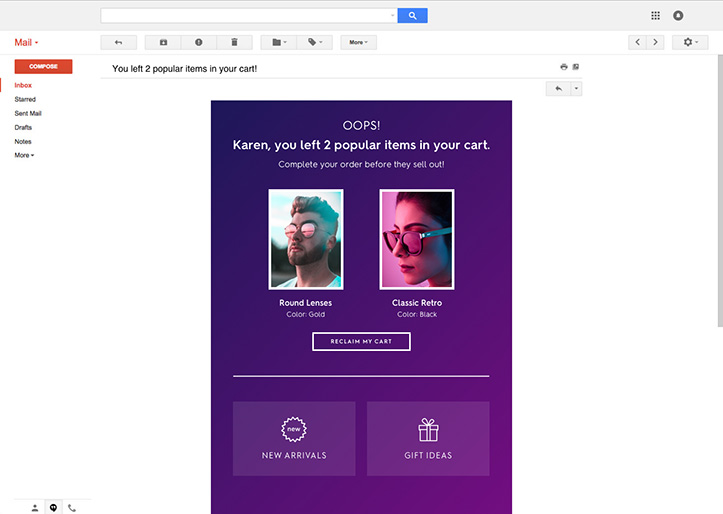Click 'Complete your order before they sell out!'

tap(361, 165)
